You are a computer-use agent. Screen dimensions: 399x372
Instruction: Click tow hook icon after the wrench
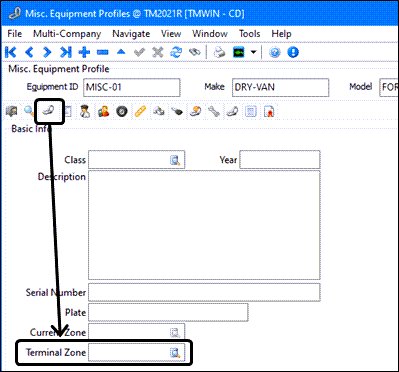(232, 111)
